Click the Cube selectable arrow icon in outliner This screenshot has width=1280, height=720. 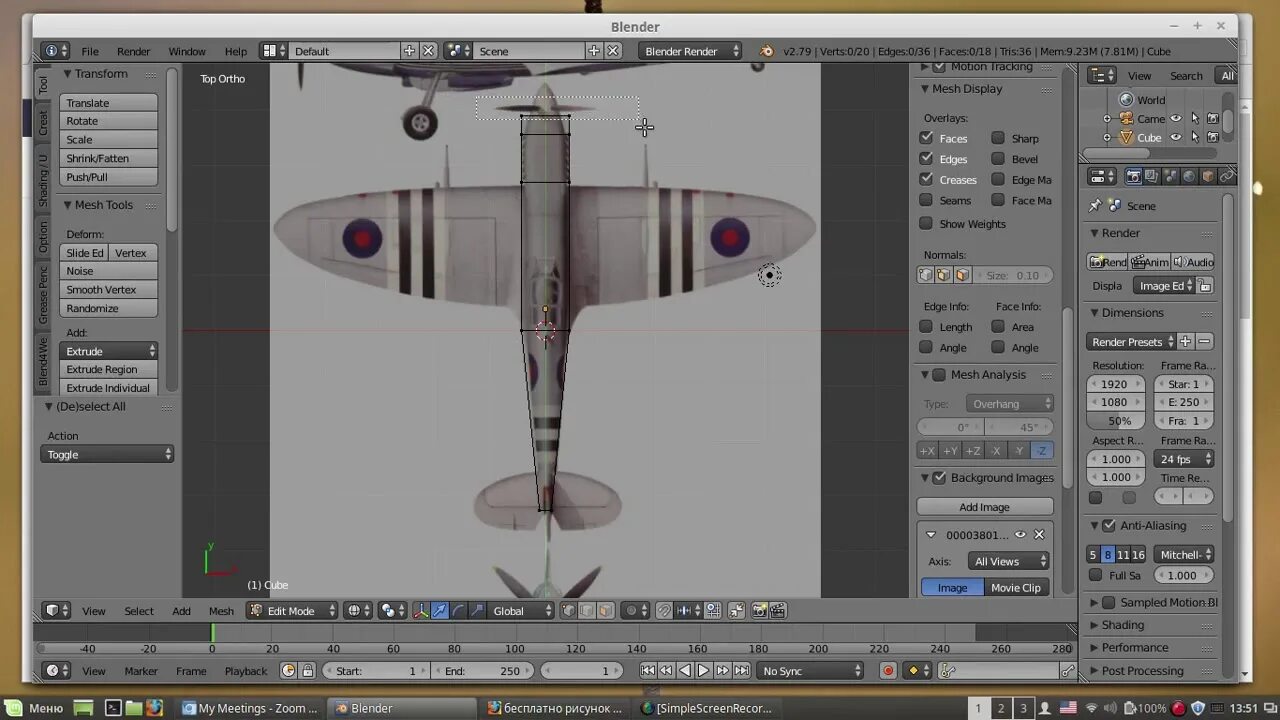pos(1195,137)
